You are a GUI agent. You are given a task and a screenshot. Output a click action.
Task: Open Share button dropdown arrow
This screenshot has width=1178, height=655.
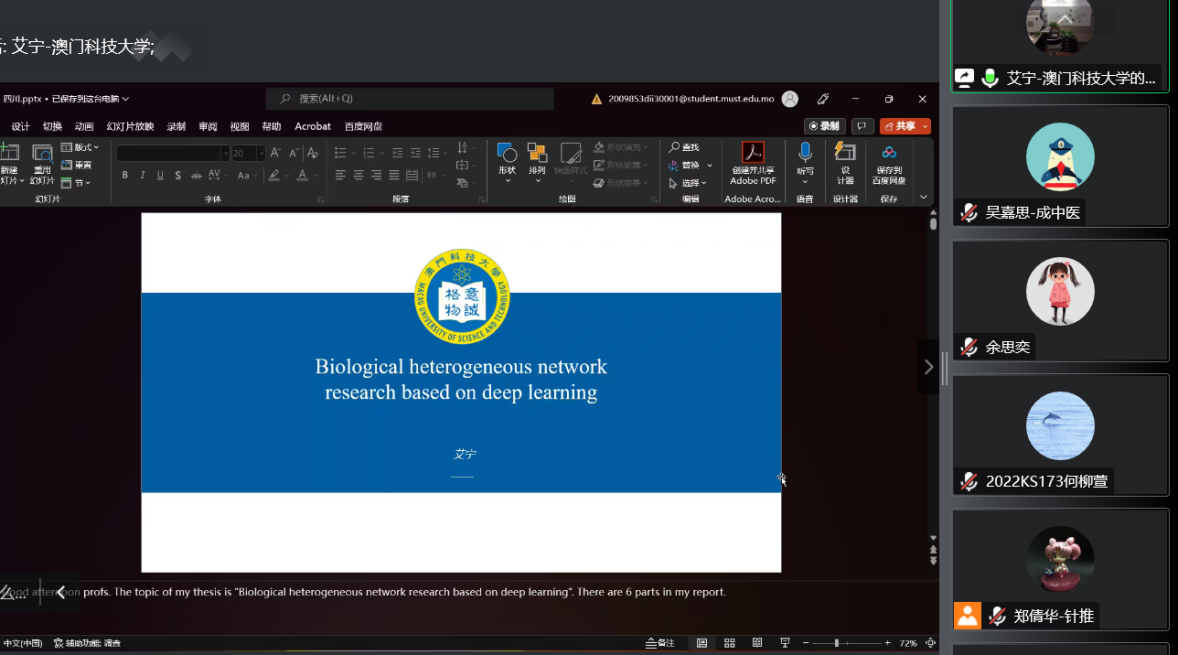point(925,126)
